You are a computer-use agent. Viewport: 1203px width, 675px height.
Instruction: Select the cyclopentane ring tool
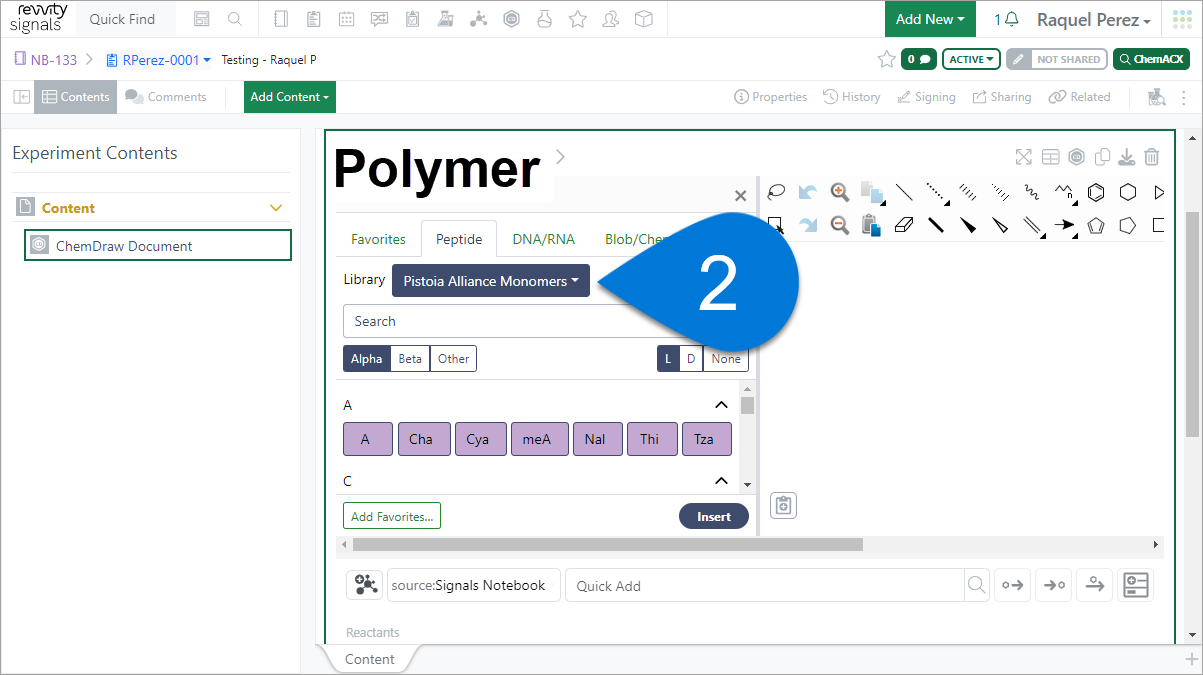coord(1128,225)
